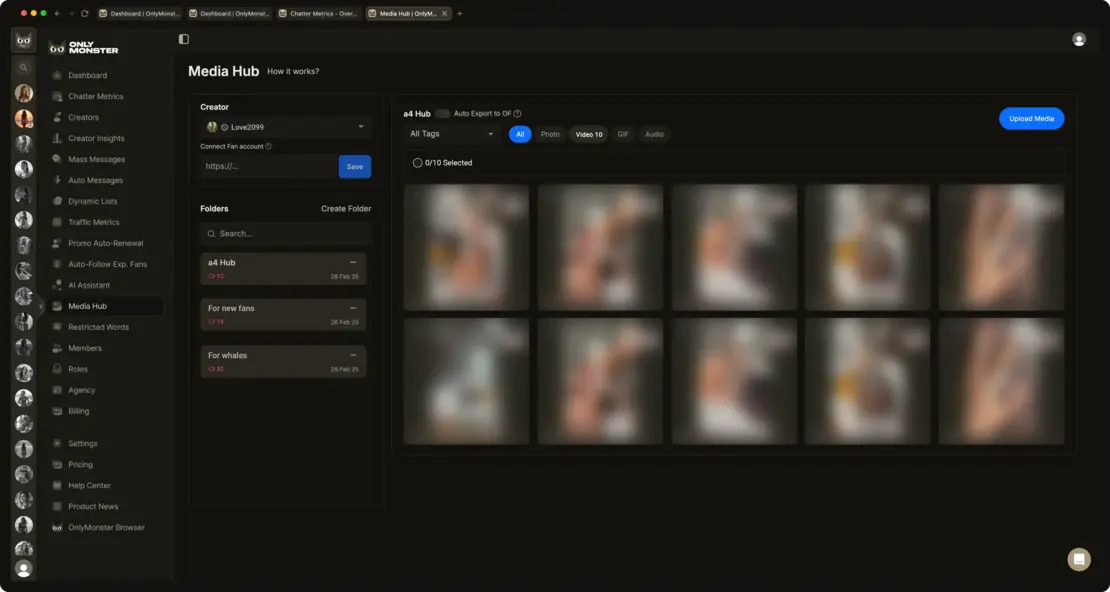Select the All media filter
Viewport: 1110px width, 592px height.
pyautogui.click(x=520, y=135)
